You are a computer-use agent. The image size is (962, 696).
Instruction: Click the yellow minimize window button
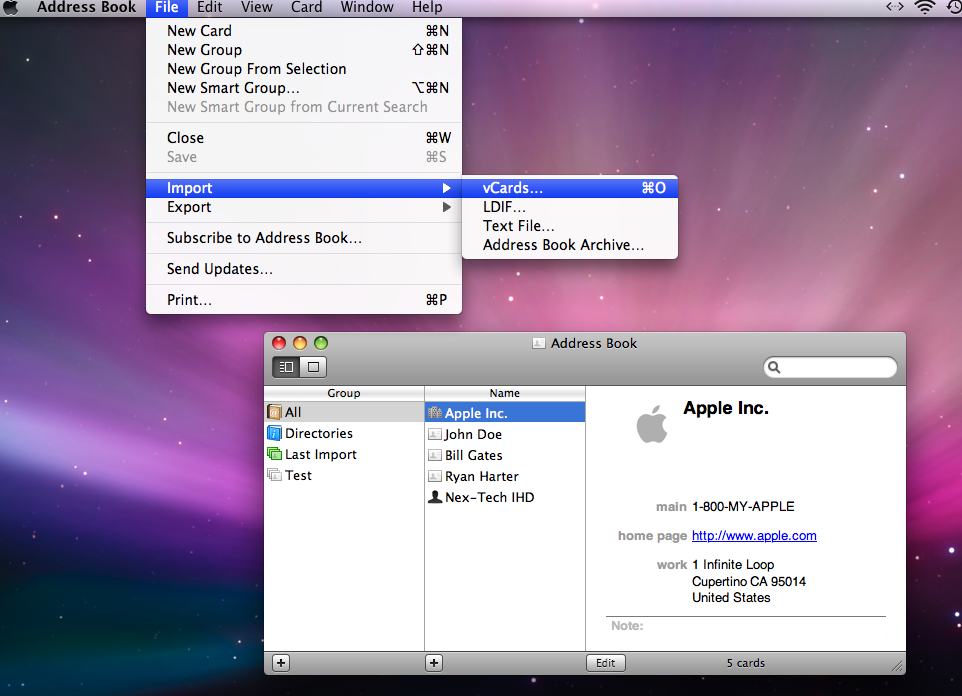(300, 343)
